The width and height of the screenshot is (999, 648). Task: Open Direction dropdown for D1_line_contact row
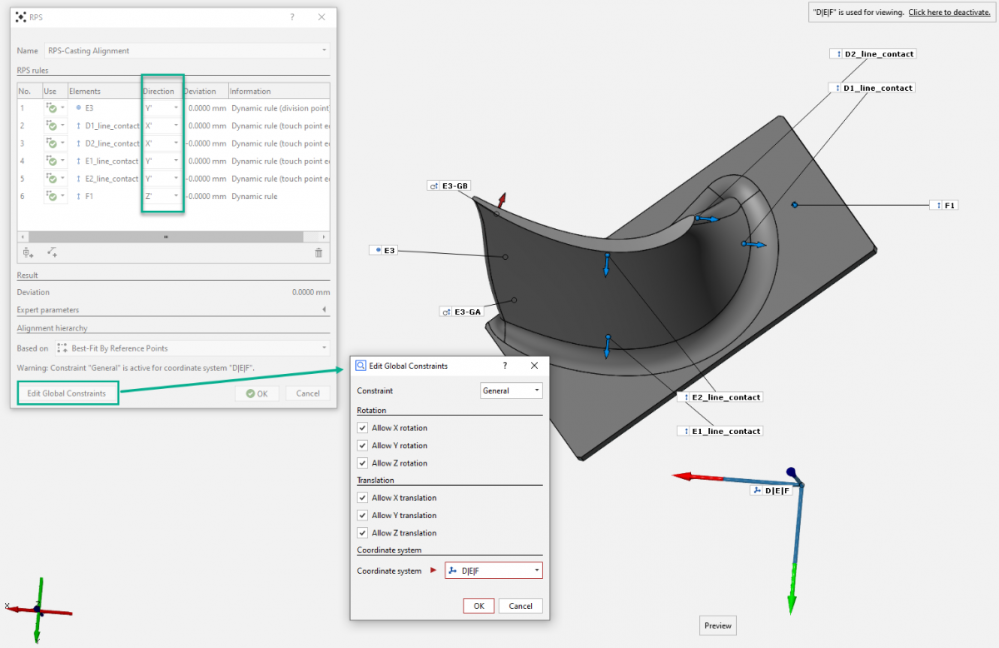pos(162,126)
